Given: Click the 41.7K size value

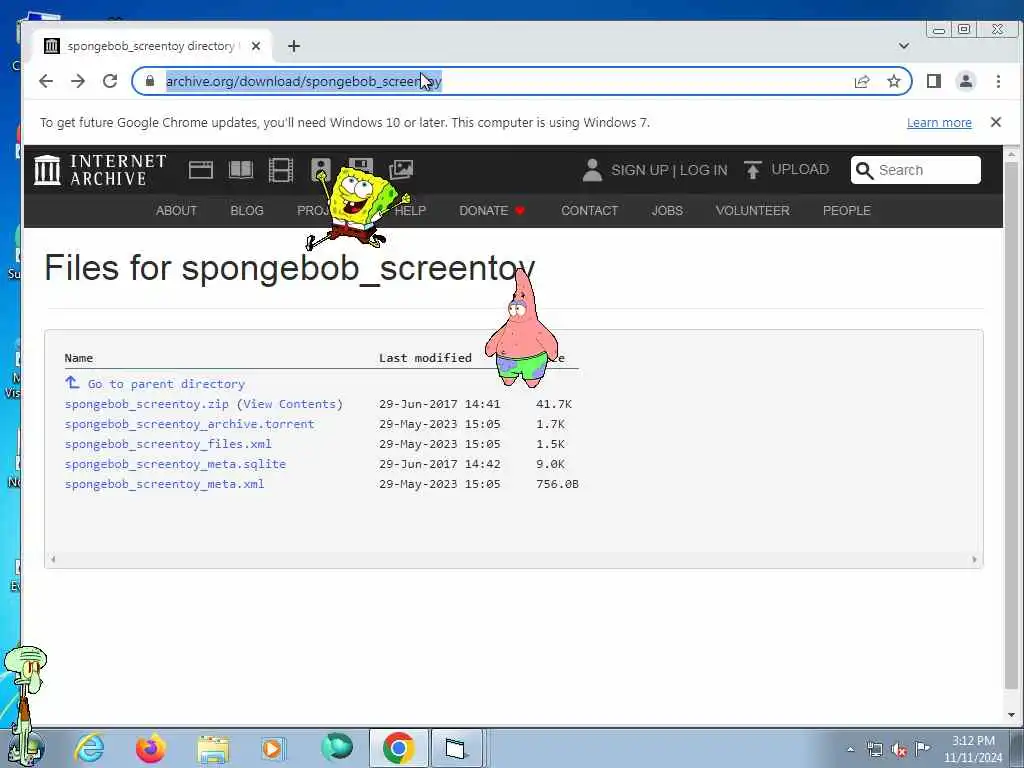Looking at the screenshot, I should coord(554,404).
